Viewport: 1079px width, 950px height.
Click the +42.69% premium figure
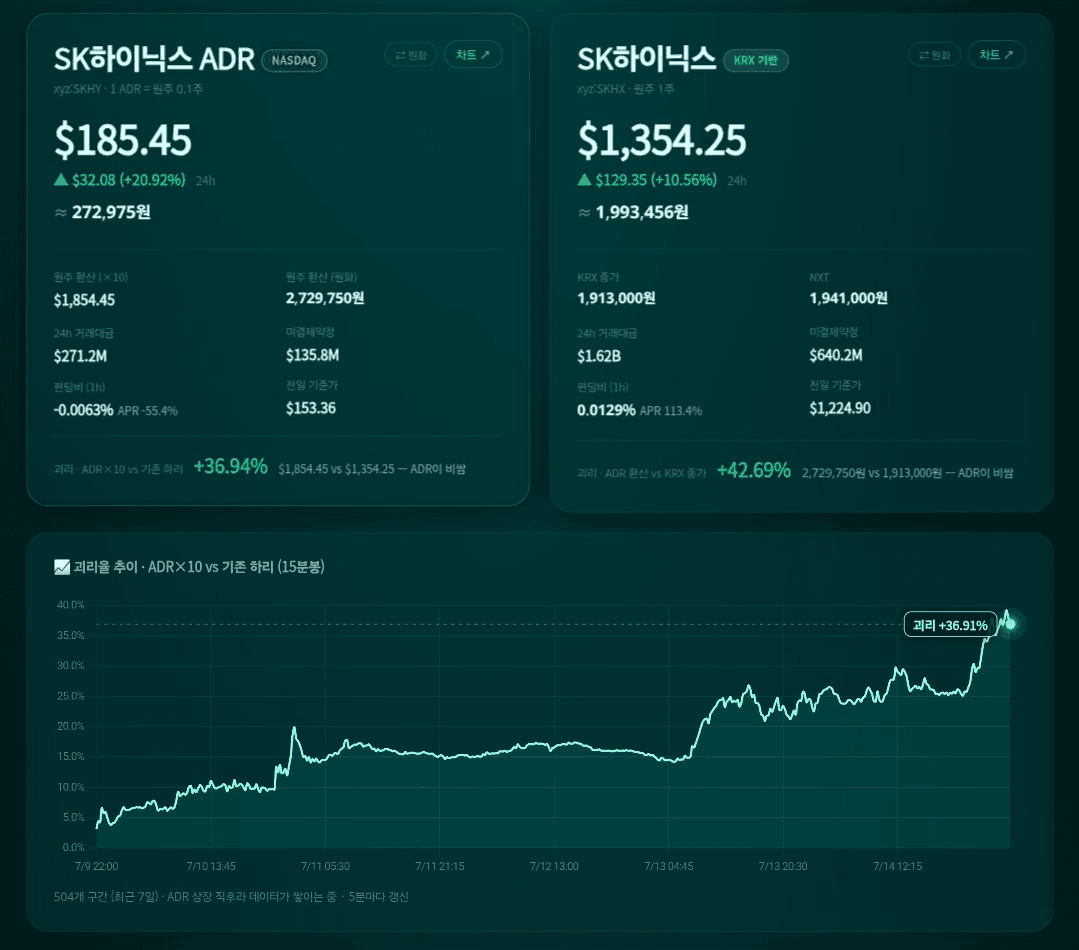pos(754,471)
